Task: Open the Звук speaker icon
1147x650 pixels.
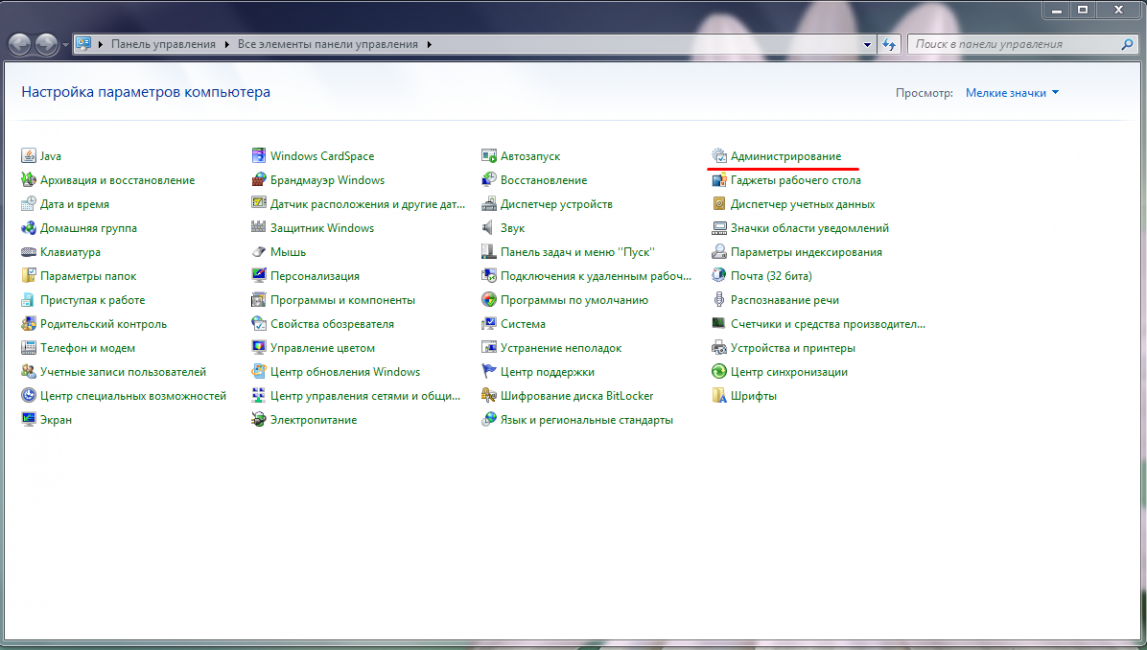Action: point(489,228)
